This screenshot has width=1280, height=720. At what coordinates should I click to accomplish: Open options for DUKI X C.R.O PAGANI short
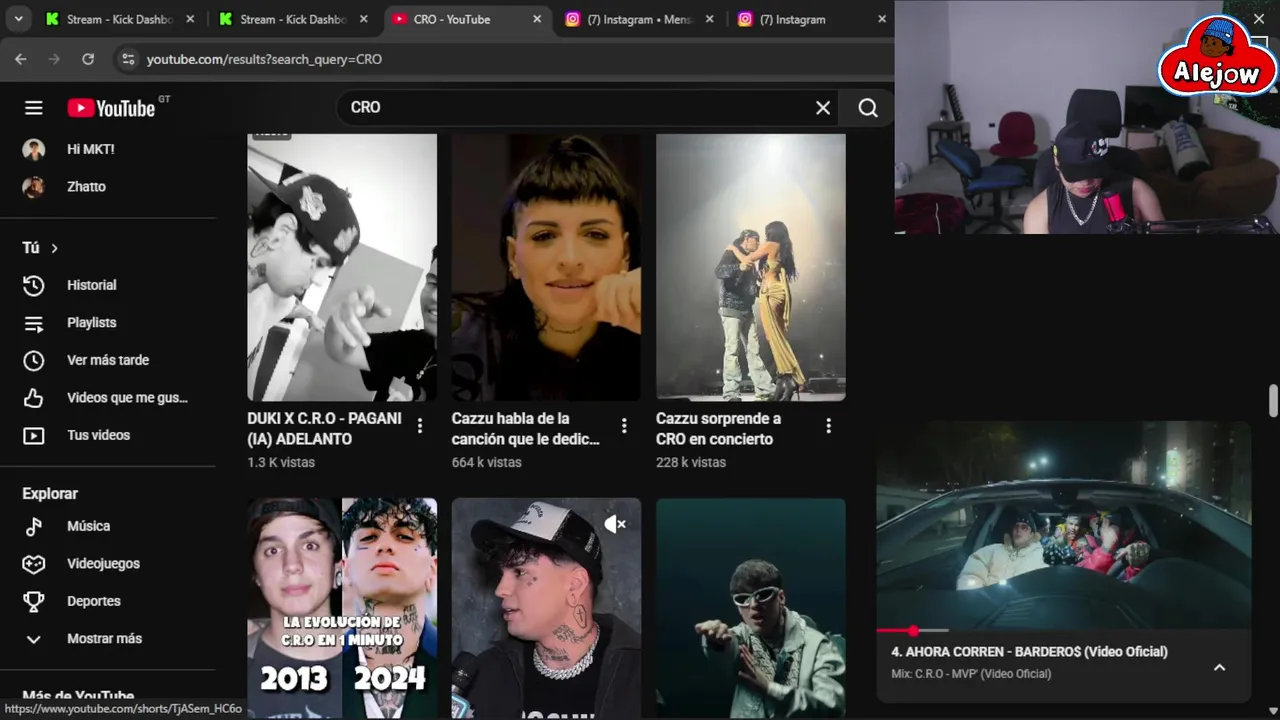[x=420, y=426]
